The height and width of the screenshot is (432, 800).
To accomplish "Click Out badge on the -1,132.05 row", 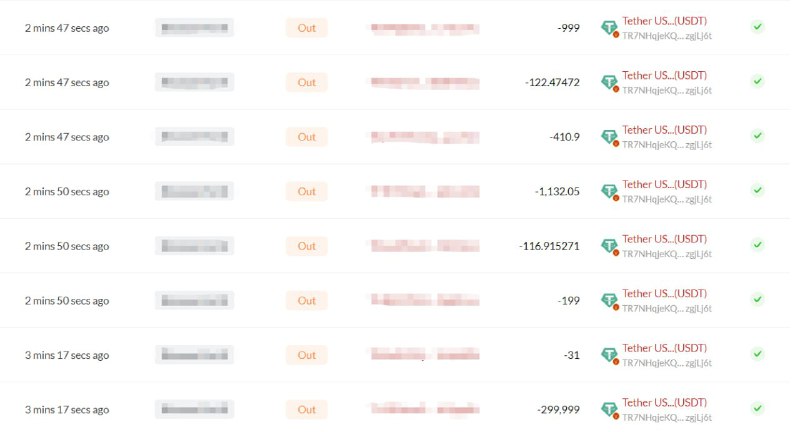I will click(307, 192).
